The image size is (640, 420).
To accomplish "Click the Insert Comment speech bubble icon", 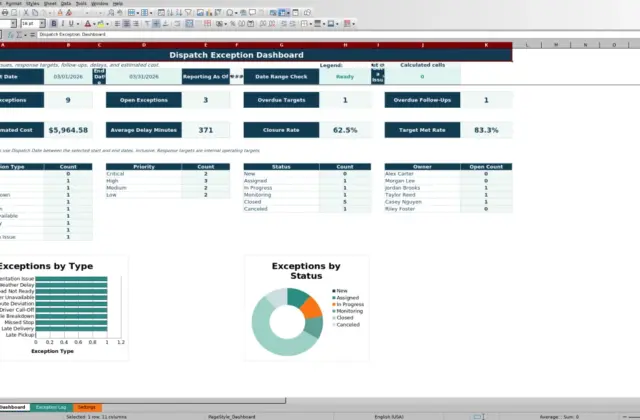I will (x=252, y=13).
